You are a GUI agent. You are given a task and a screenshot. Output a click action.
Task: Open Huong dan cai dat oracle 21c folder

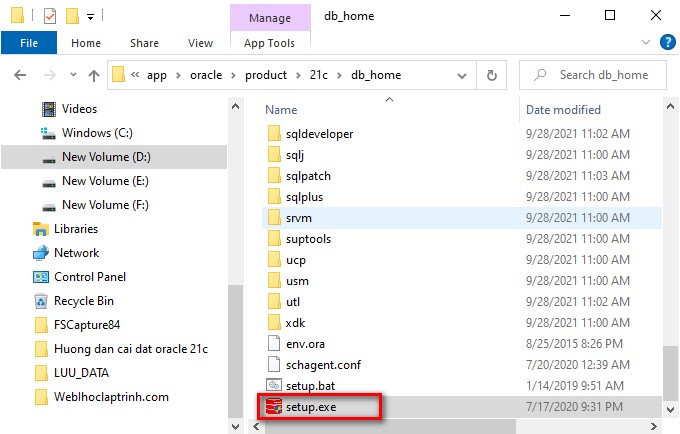point(131,349)
